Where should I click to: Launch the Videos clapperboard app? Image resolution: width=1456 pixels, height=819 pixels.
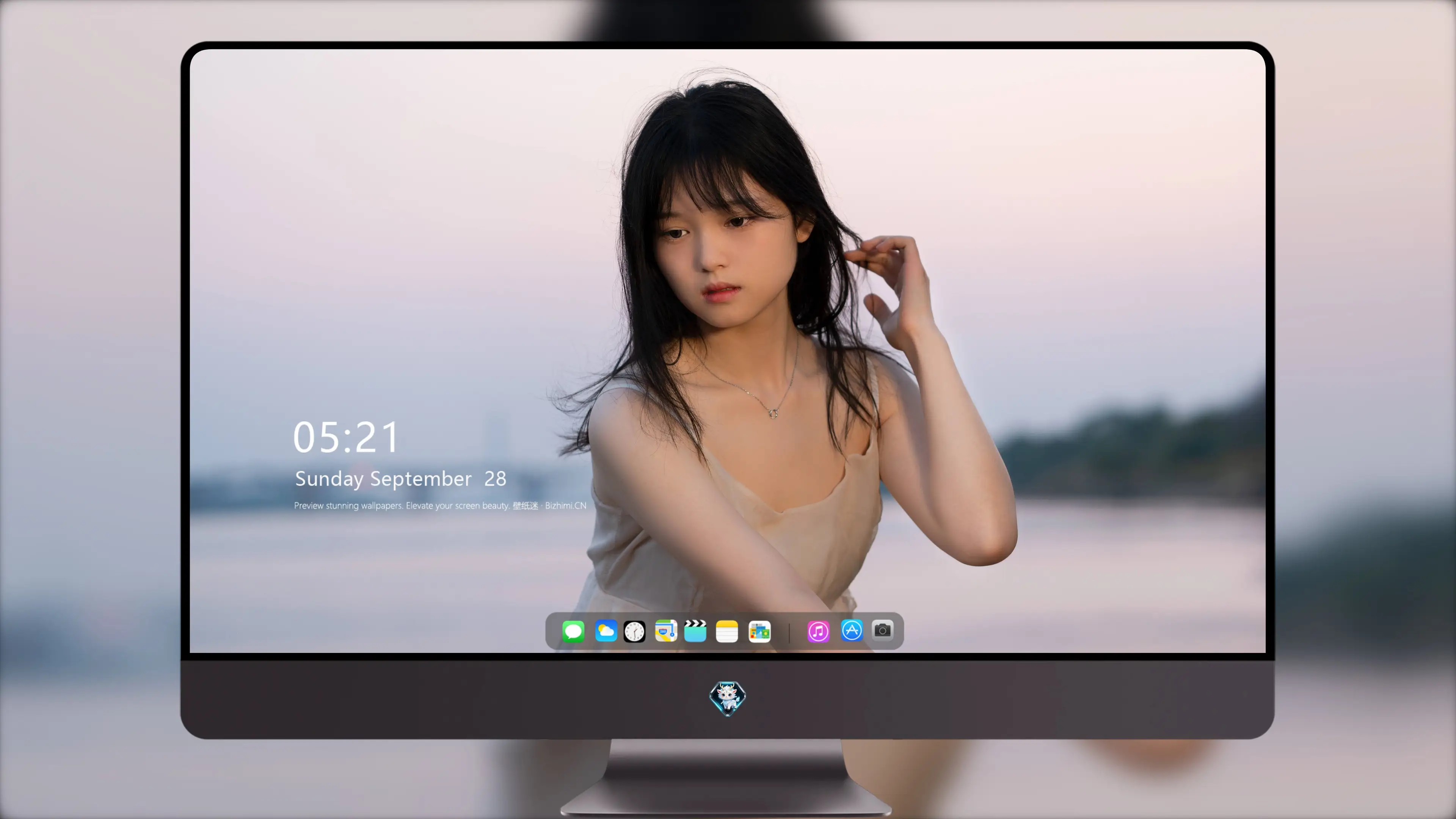695,631
